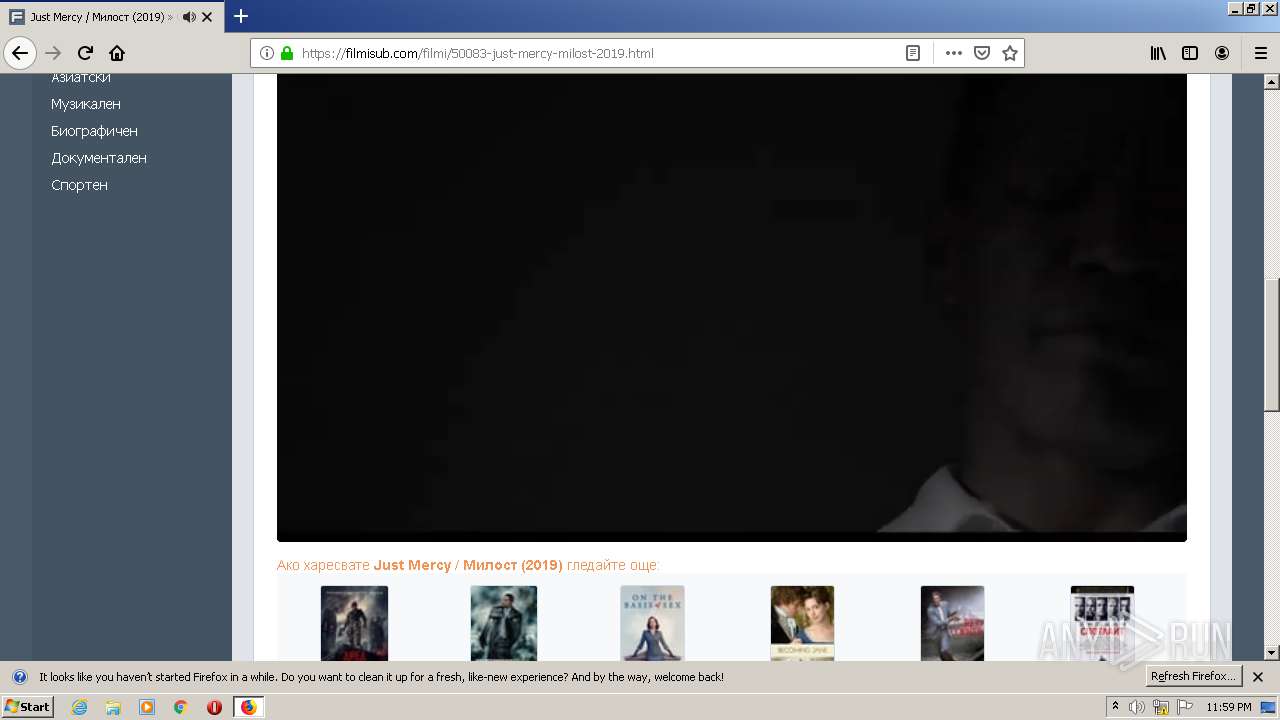Open the On the Basis of Sex poster
The height and width of the screenshot is (720, 1280).
point(652,623)
